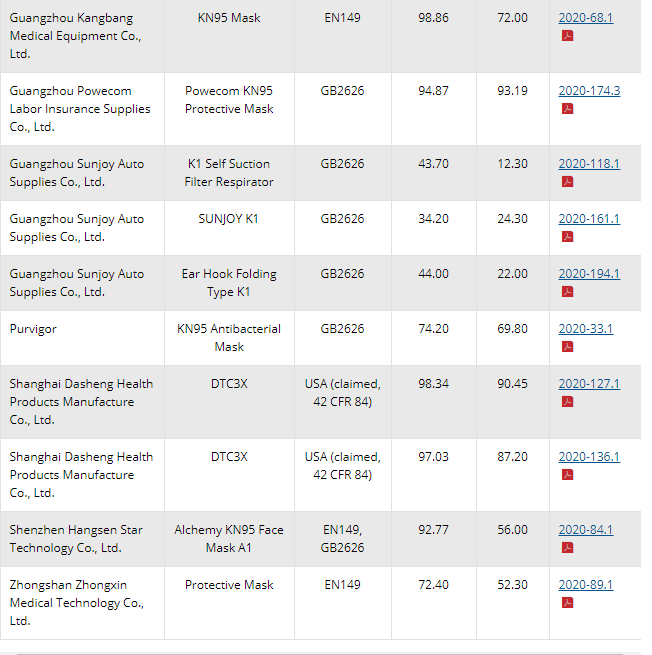Open the PDF icon below 2020-89.1
Image resolution: width=652 pixels, height=655 pixels.
(567, 603)
